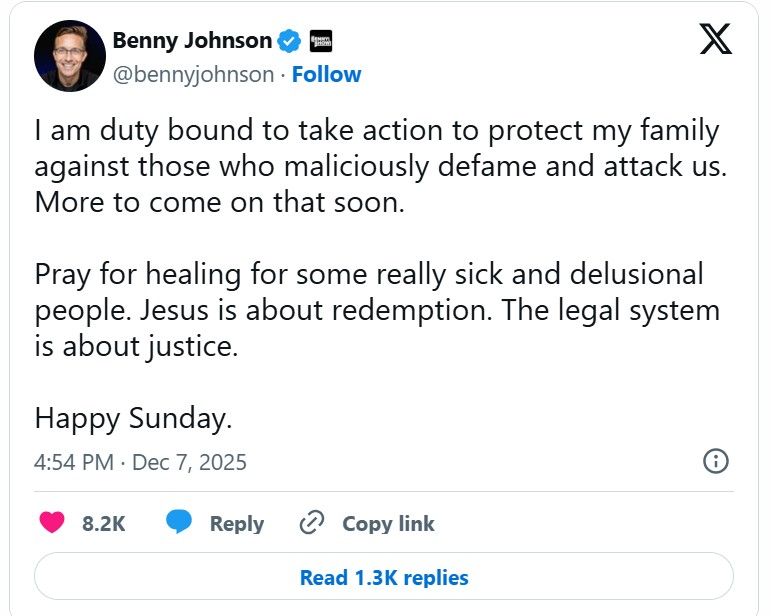This screenshot has height=616, width=771.
Task: Click the black affiliate badge beside the name
Action: tap(320, 41)
